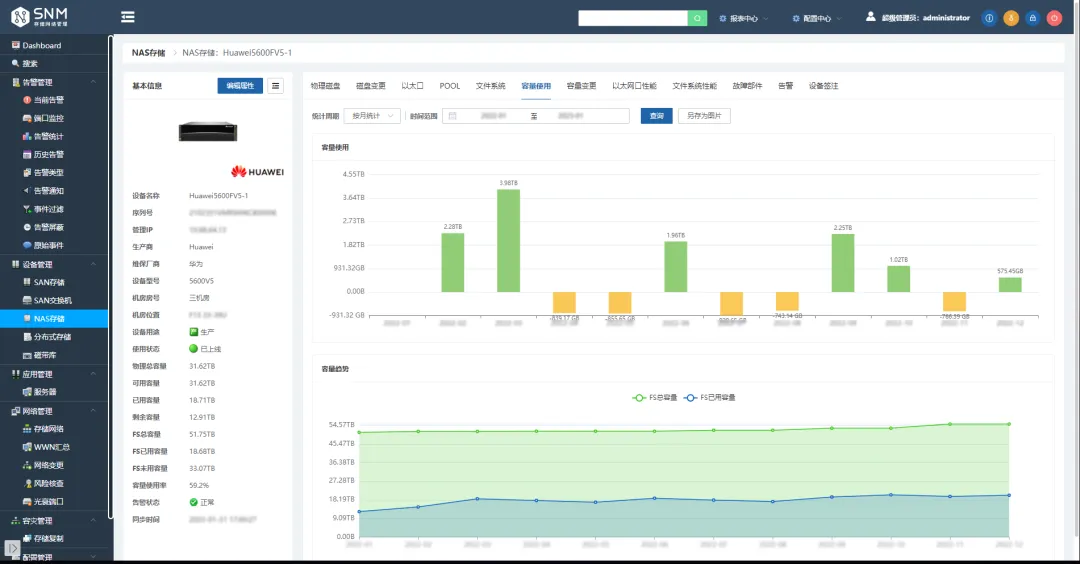Click the green search magnifier button
This screenshot has height=564, width=1080.
point(697,18)
